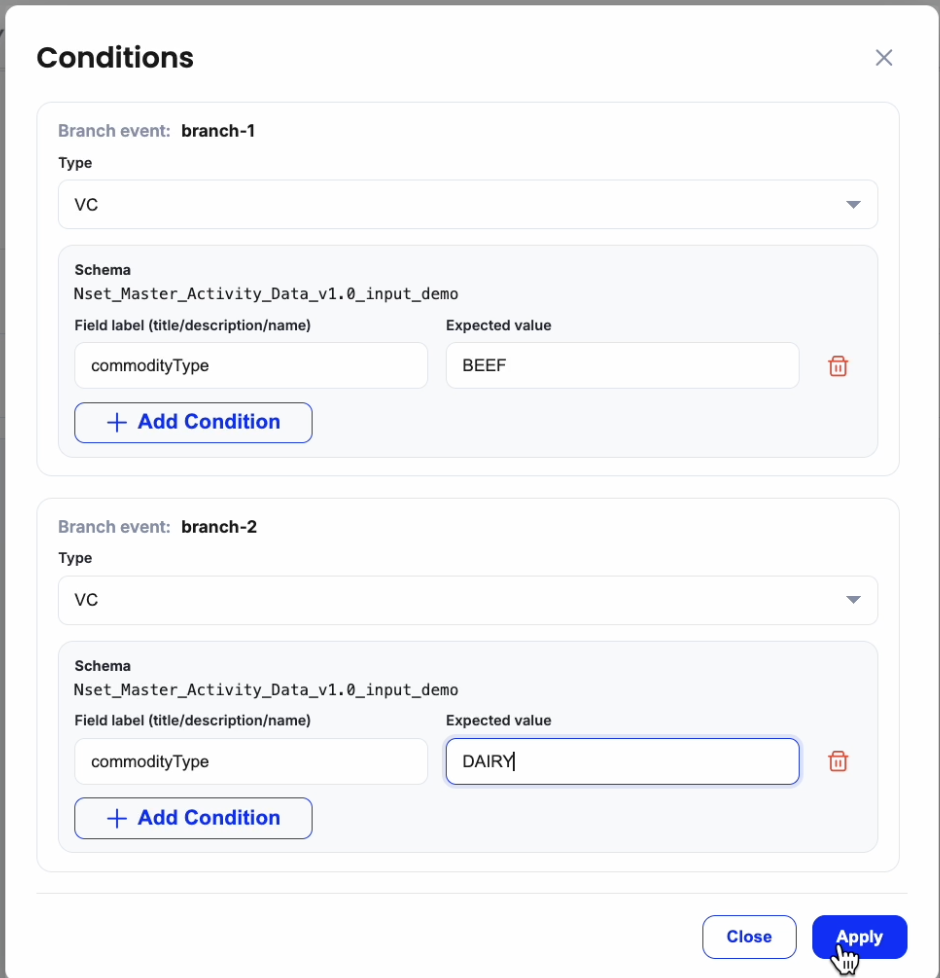Click the DAIRY expected value field

coord(621,762)
